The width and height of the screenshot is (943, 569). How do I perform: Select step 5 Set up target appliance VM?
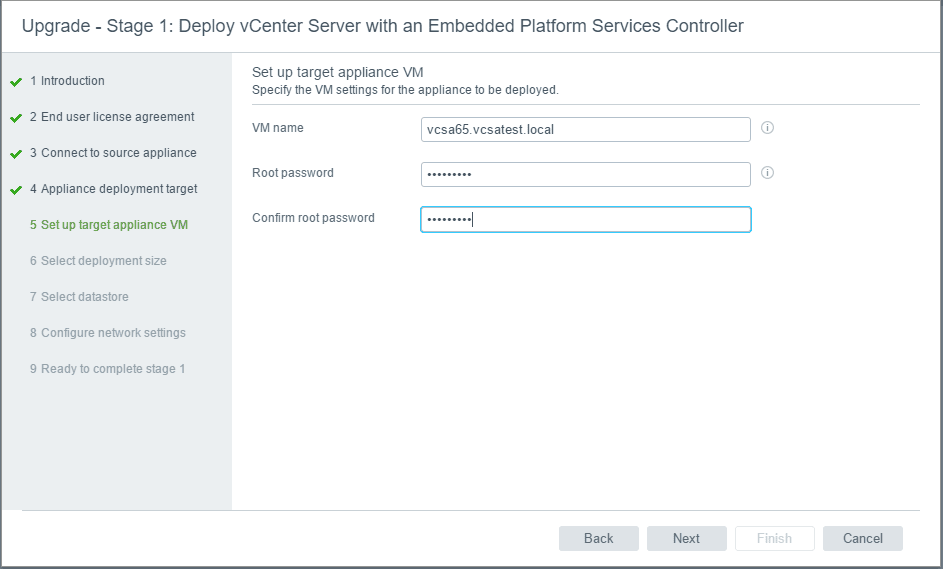[x=108, y=225]
